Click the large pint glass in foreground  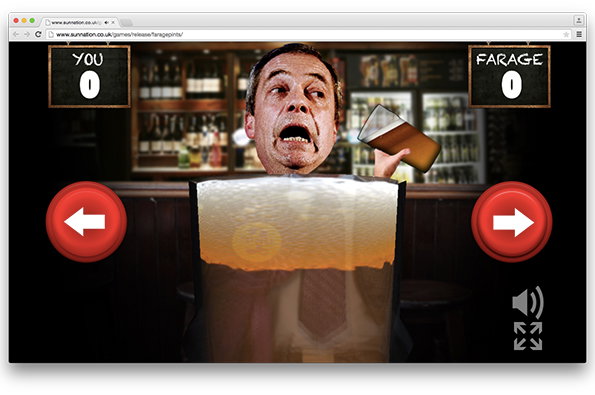click(298, 269)
